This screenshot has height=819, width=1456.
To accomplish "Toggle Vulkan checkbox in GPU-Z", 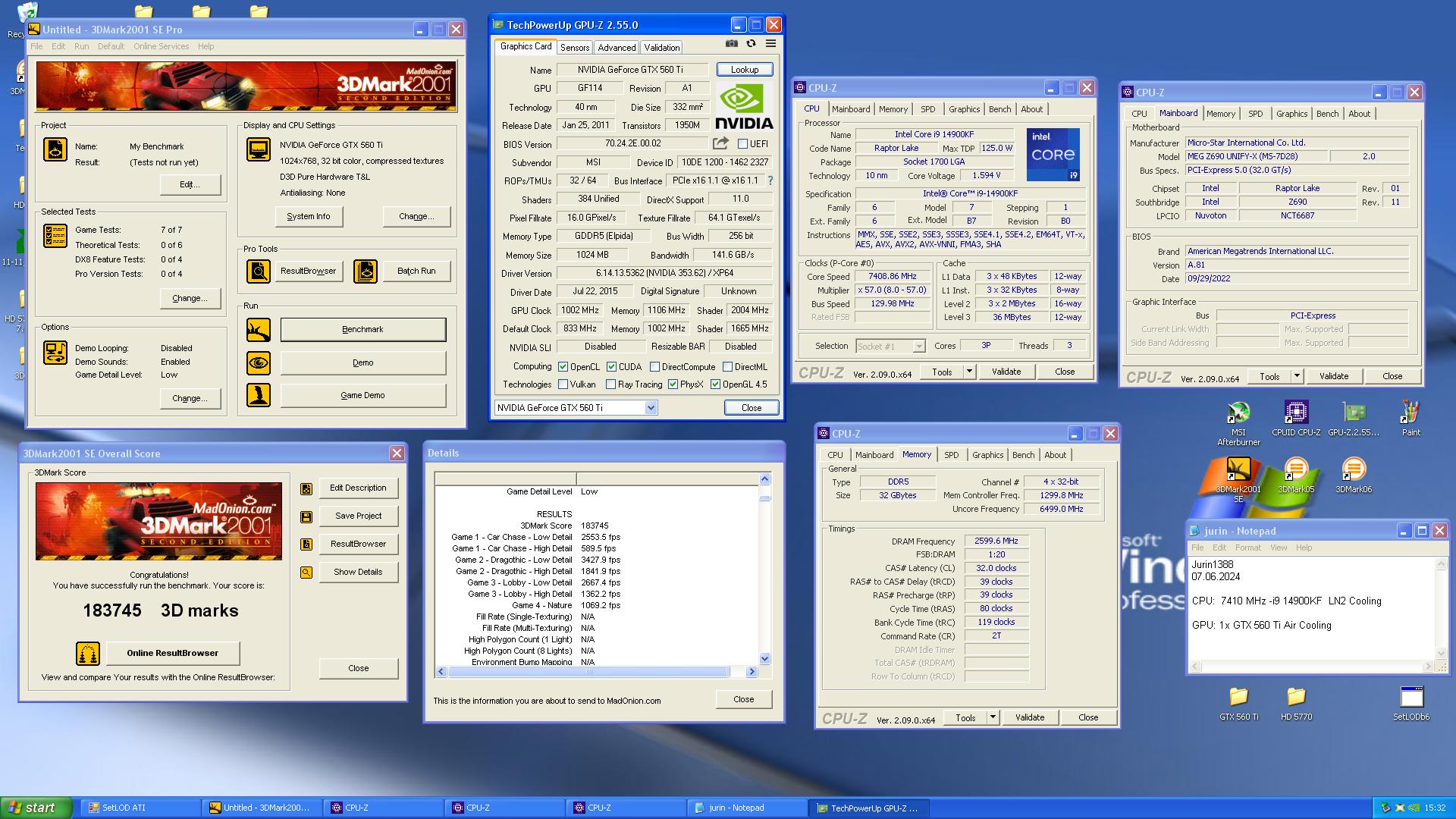I will [x=563, y=384].
